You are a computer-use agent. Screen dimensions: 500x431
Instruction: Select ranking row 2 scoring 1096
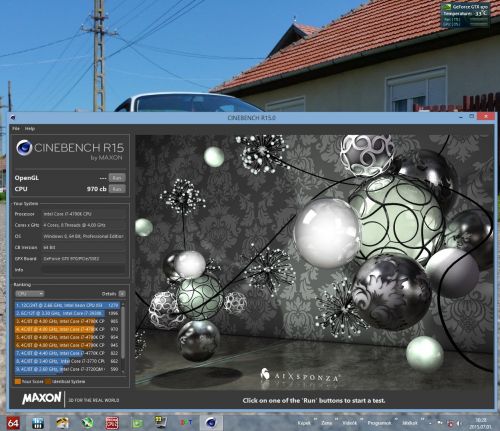pos(67,313)
